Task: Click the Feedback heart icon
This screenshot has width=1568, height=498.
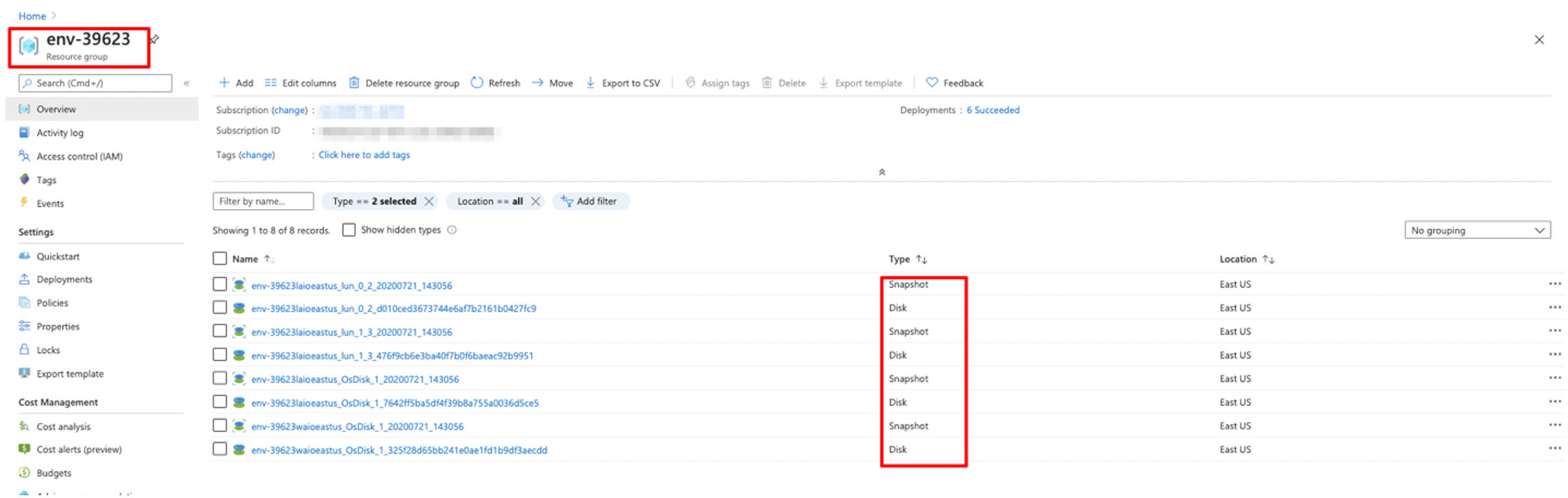Action: click(x=931, y=83)
